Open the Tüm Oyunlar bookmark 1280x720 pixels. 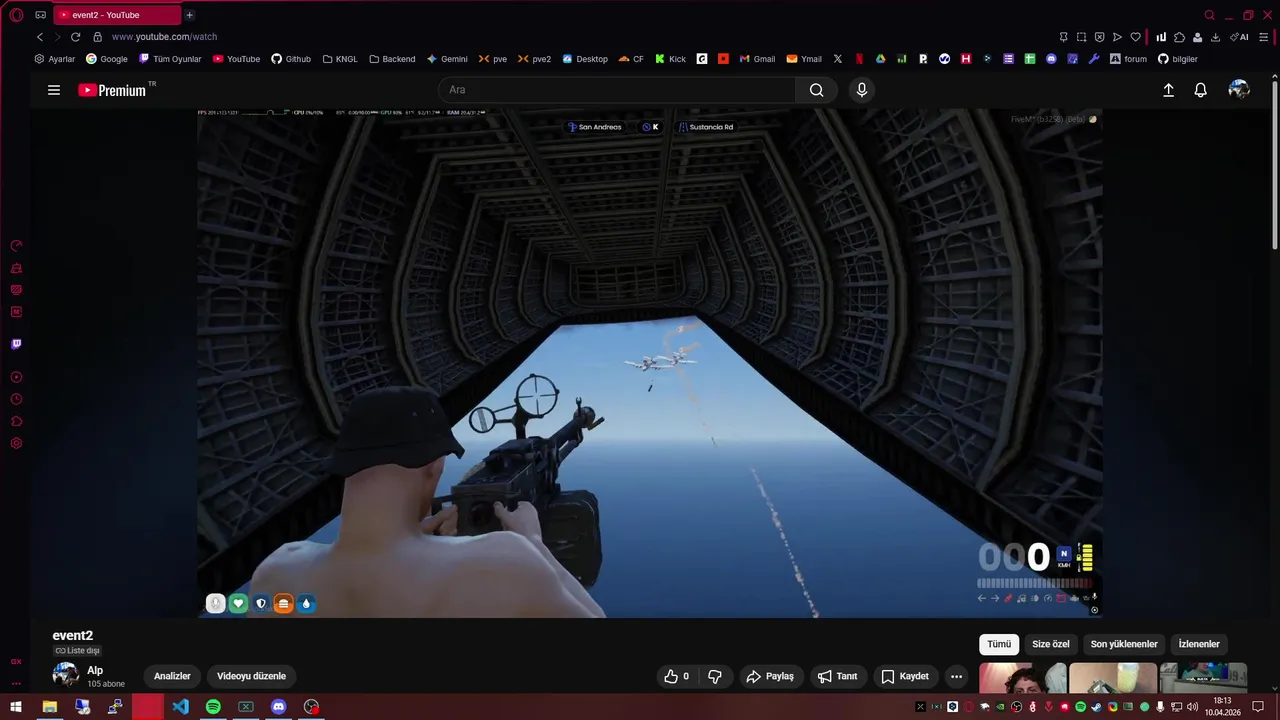(170, 59)
